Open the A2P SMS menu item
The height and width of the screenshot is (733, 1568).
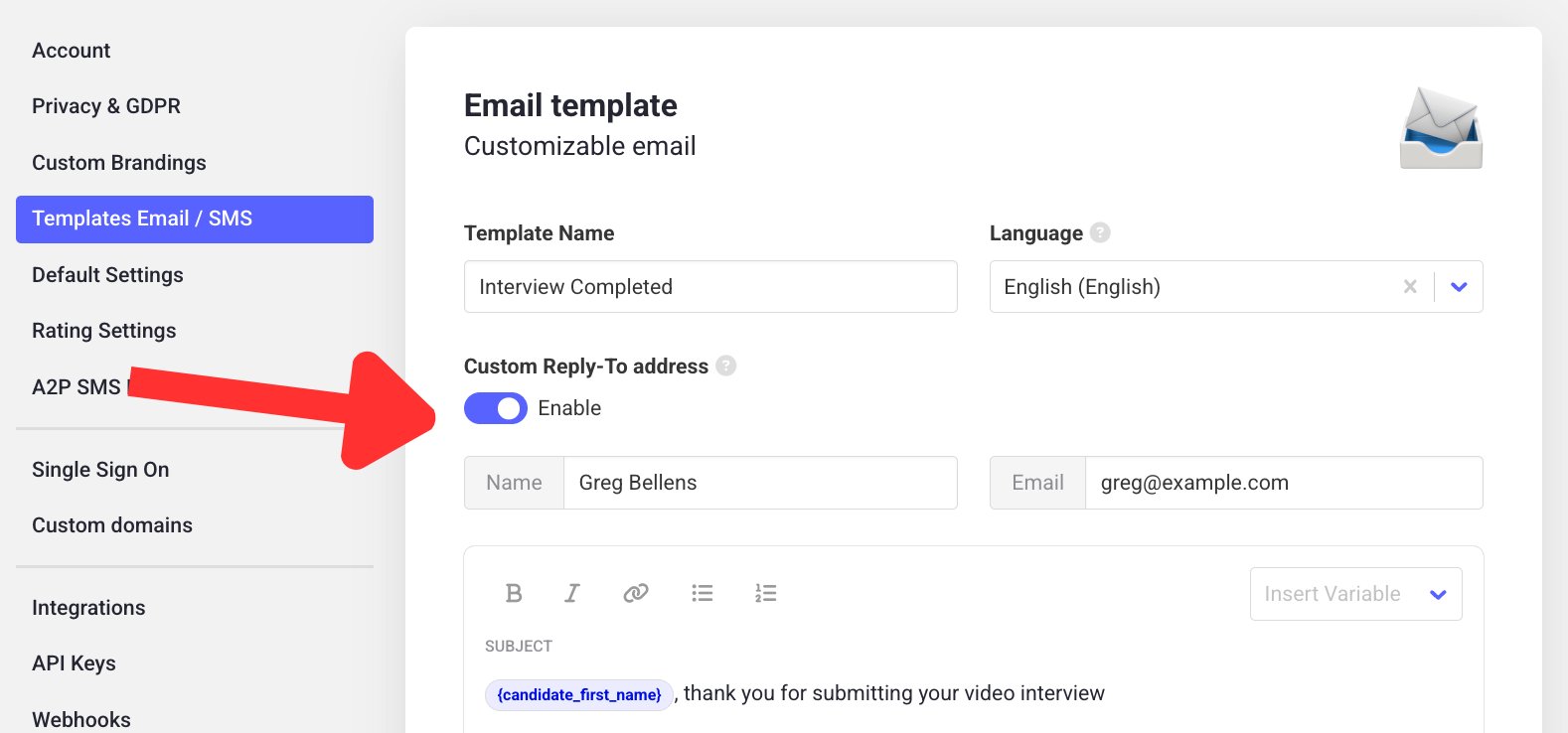pos(77,387)
